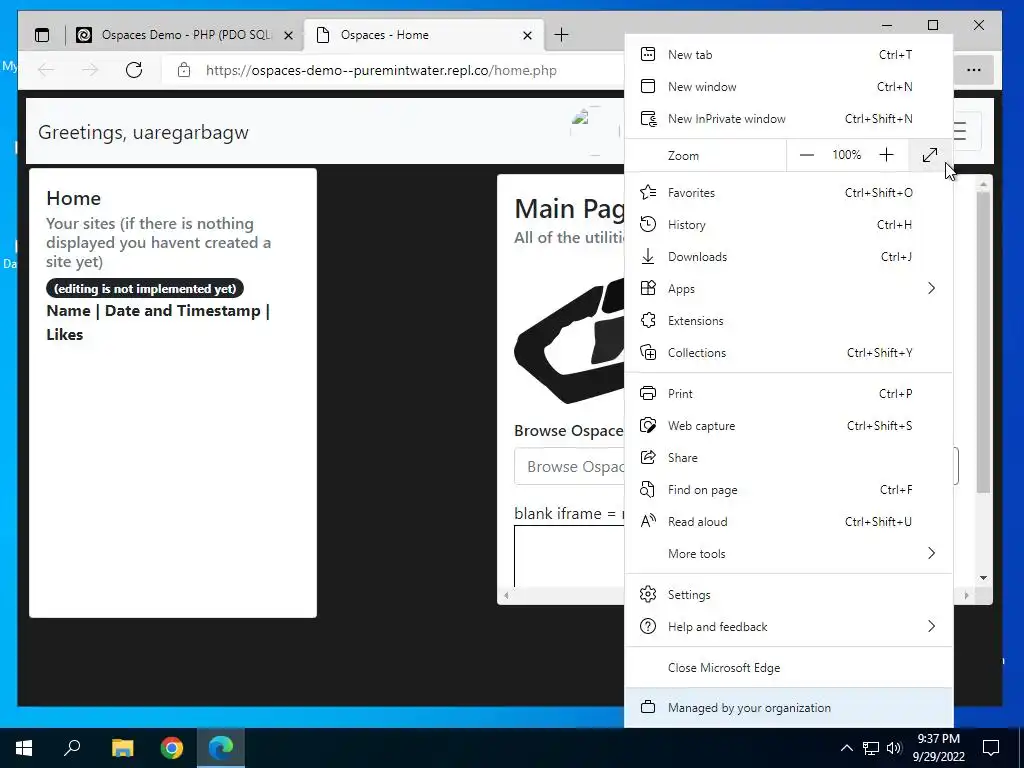This screenshot has height=768, width=1024.
Task: Click the Apps grid icon
Action: click(648, 288)
